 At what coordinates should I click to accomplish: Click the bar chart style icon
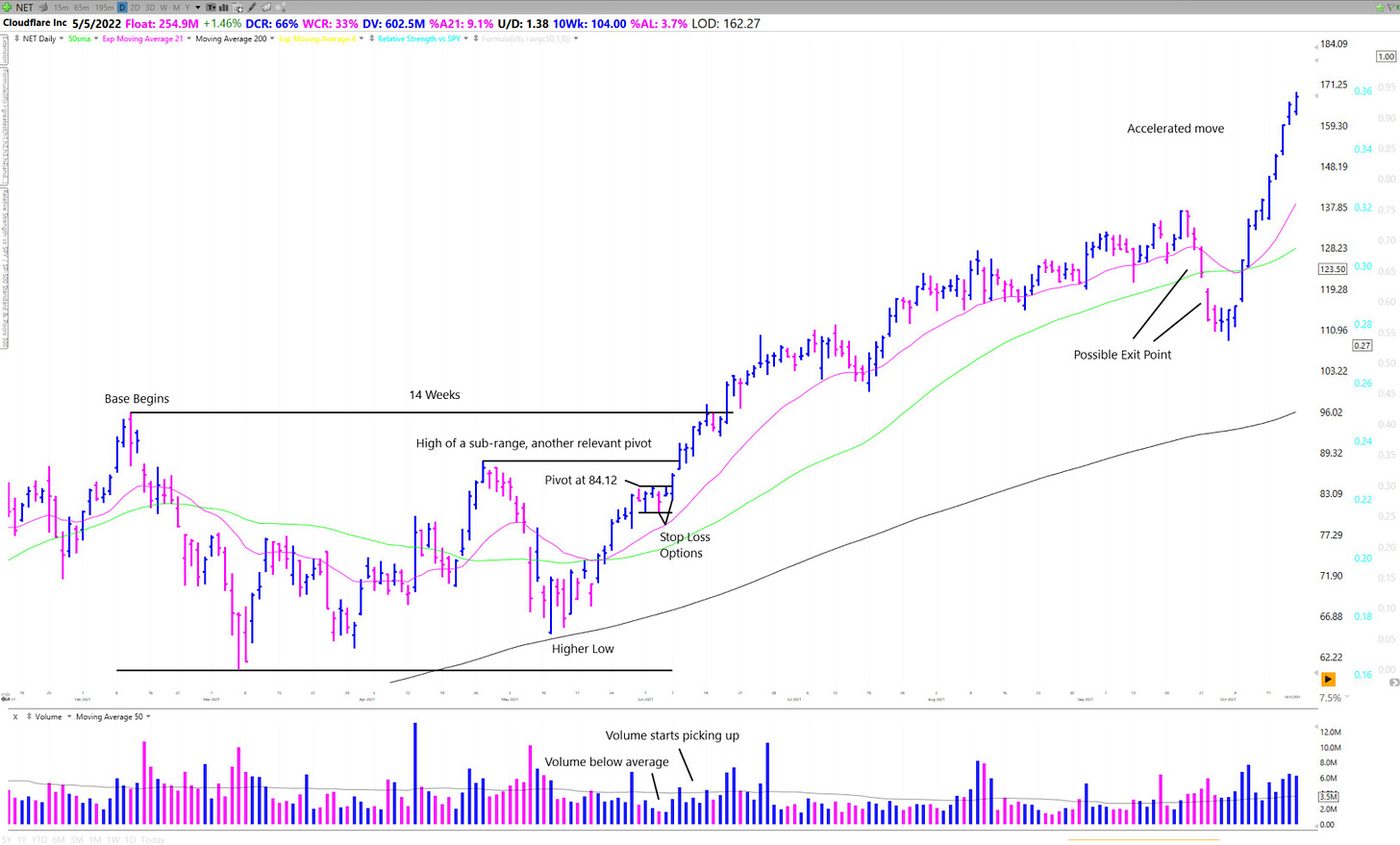tap(223, 8)
